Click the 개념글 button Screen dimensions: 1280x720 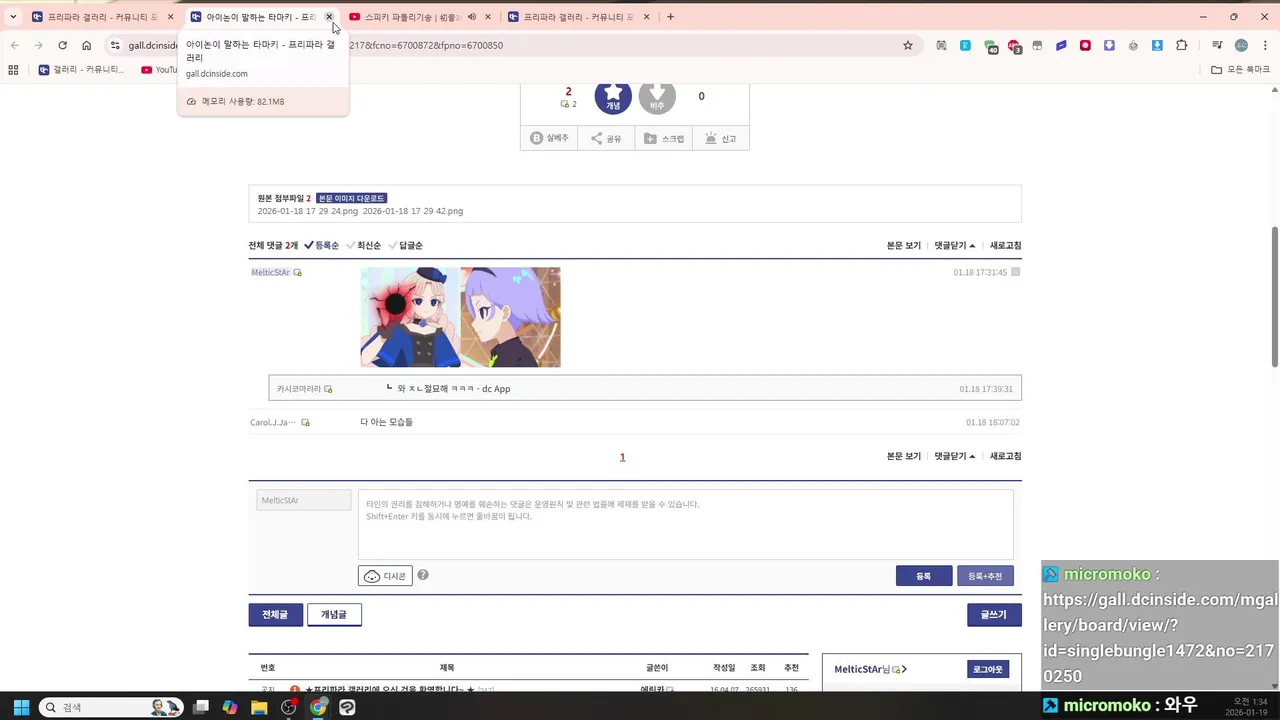click(x=334, y=615)
